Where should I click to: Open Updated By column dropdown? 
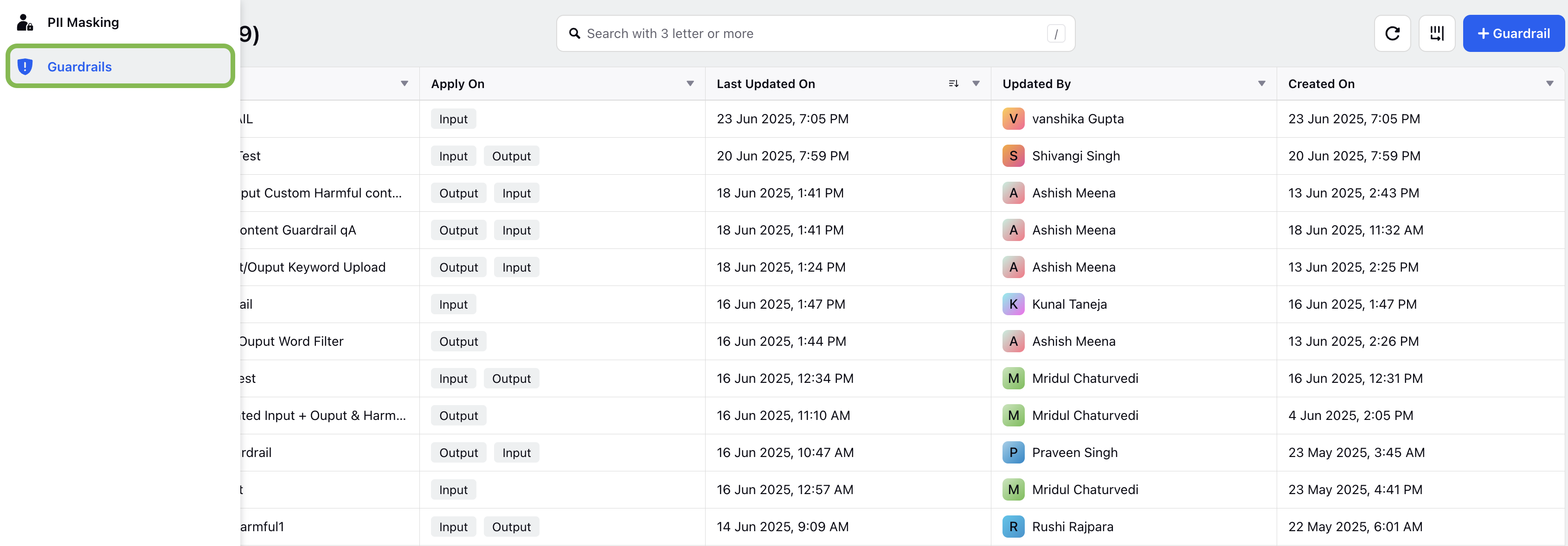pos(1261,84)
